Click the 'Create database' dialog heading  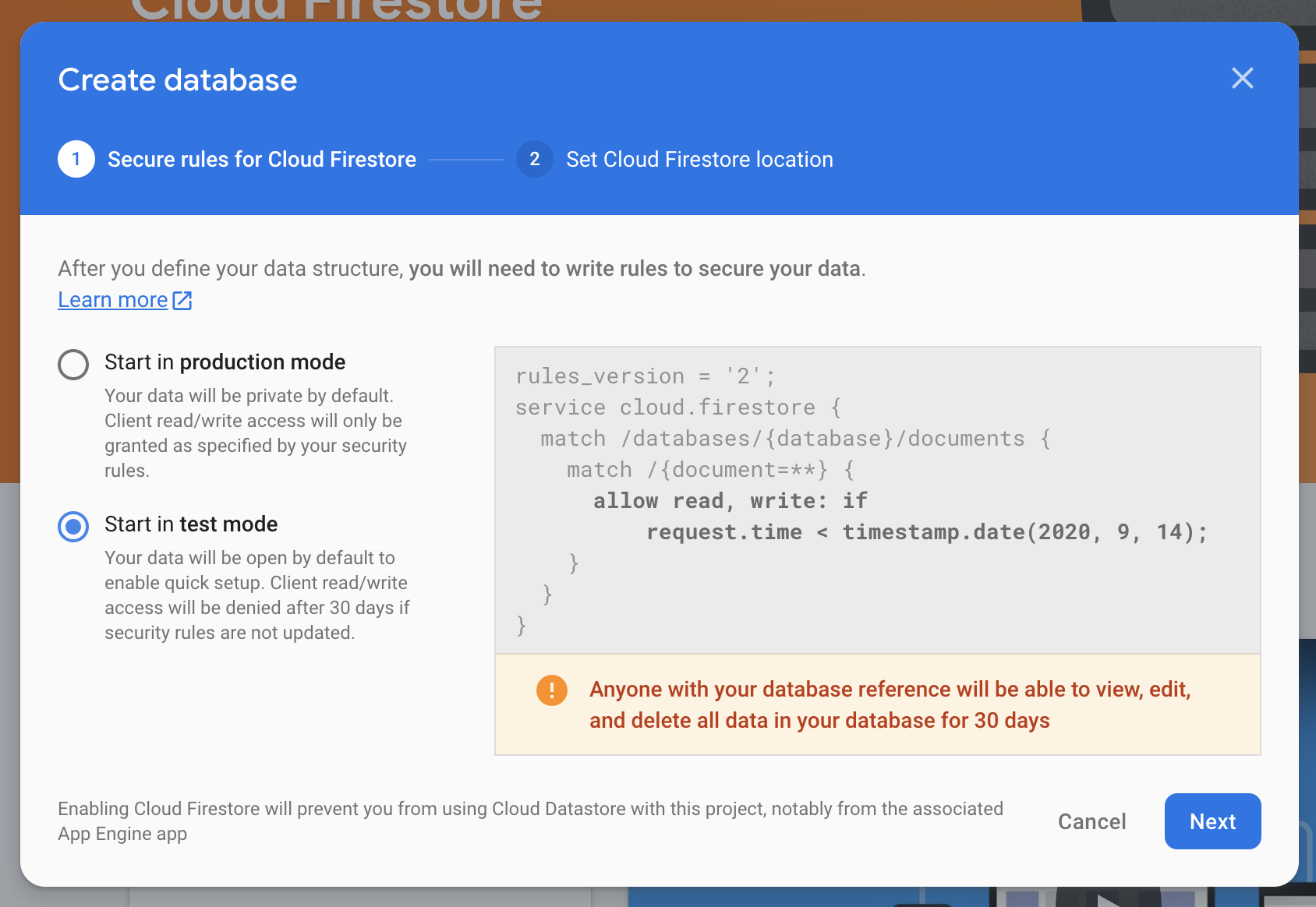[178, 79]
